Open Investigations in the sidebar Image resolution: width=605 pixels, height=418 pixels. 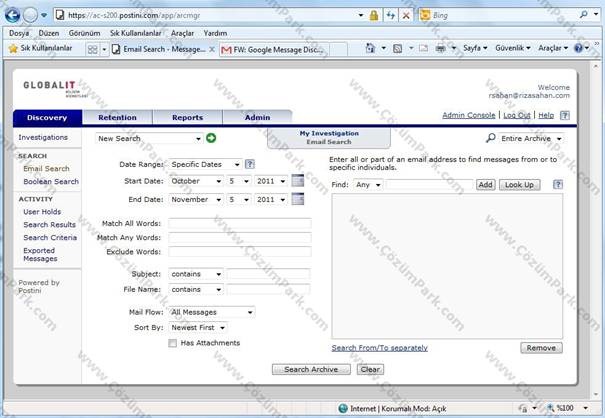(x=43, y=137)
